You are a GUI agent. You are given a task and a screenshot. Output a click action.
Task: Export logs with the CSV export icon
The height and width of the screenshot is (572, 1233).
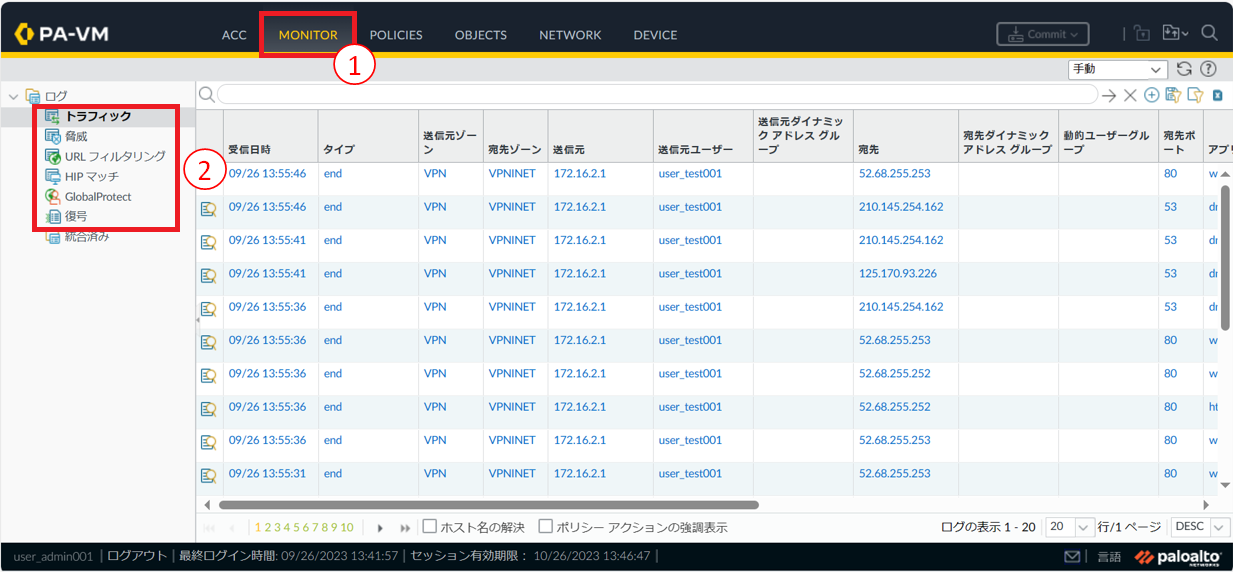point(1217,95)
